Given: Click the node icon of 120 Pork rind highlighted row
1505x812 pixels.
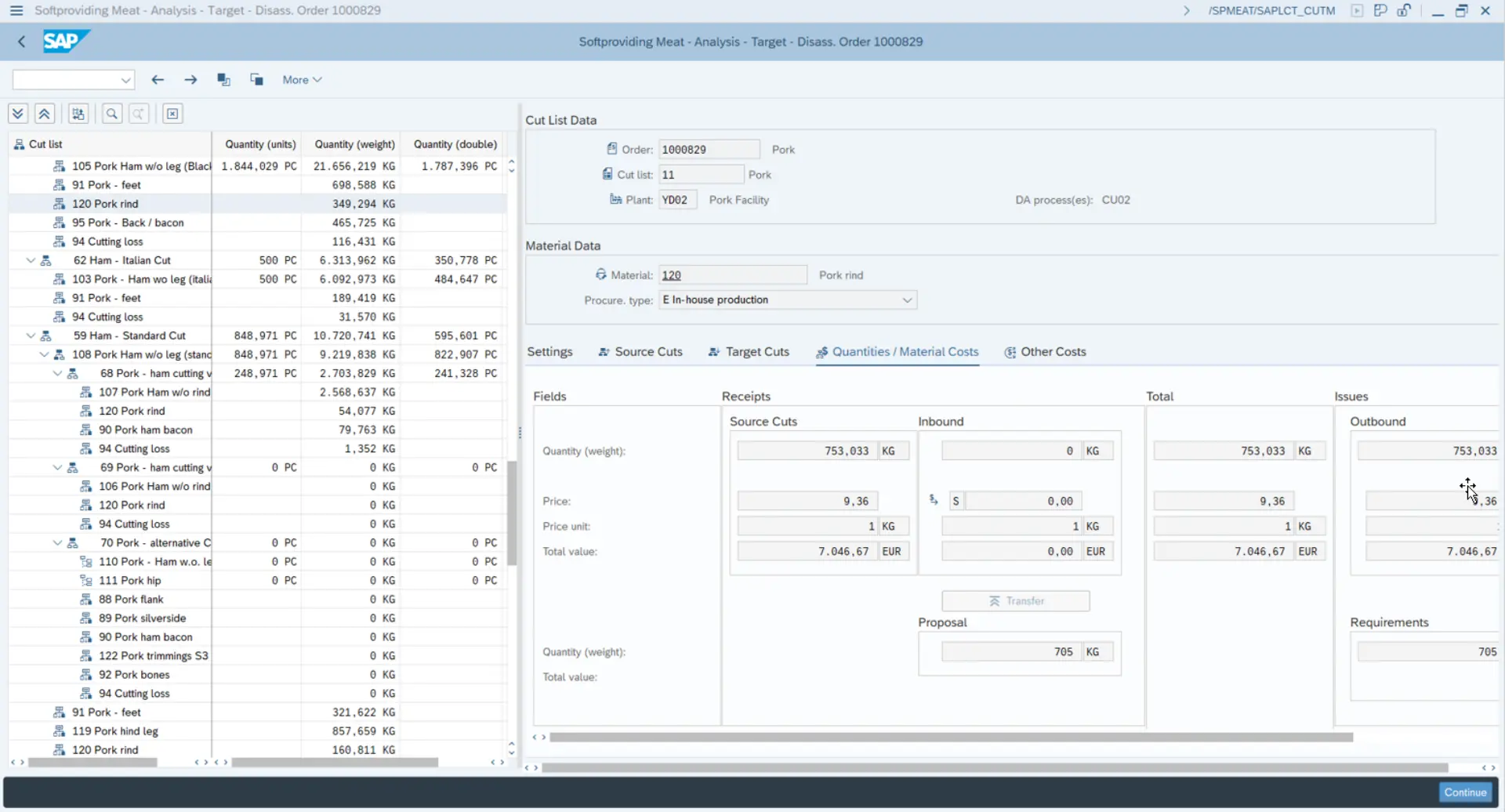Looking at the screenshot, I should click(x=60, y=204).
